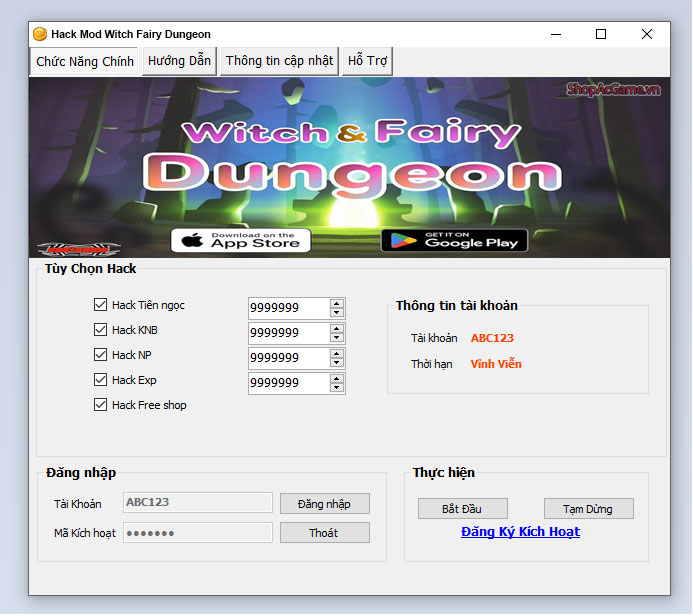Image resolution: width=693 pixels, height=616 pixels.
Task: Toggle the Hack NP checkbox
Action: click(100, 355)
